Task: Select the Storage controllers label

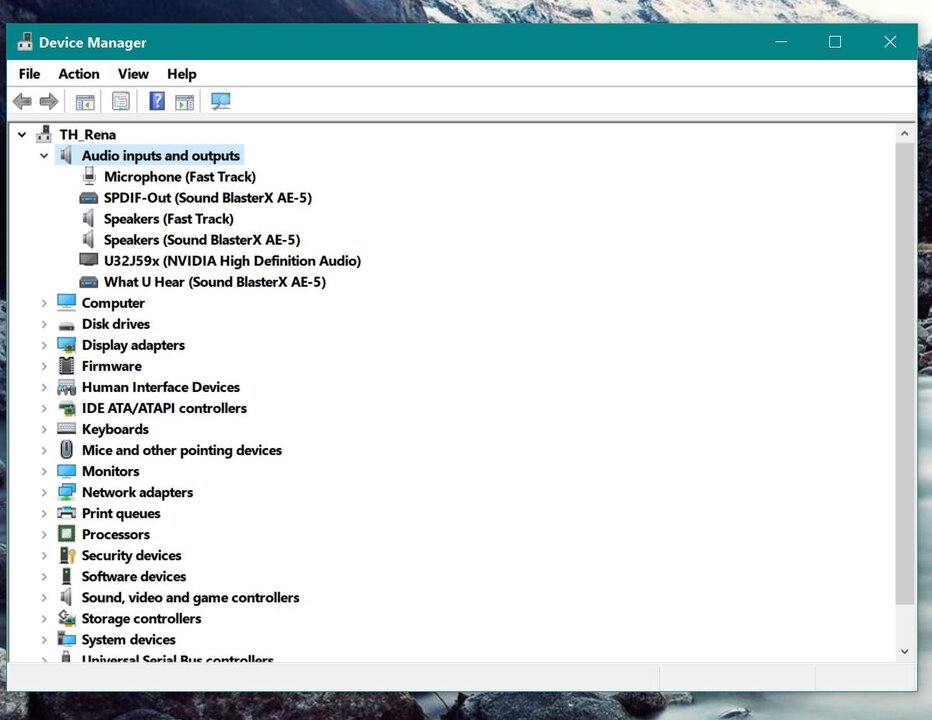Action: coord(141,618)
